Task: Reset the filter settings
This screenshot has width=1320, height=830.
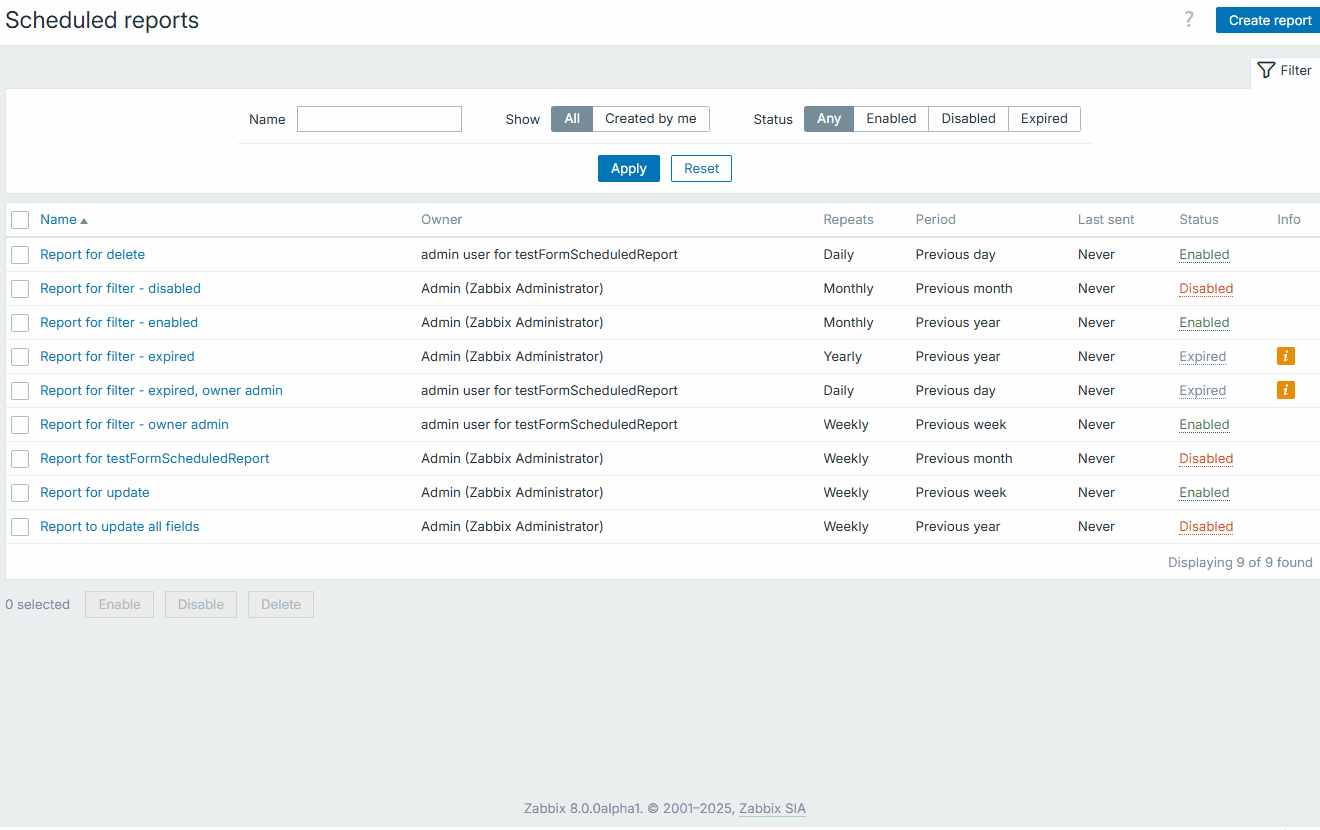Action: [x=701, y=169]
